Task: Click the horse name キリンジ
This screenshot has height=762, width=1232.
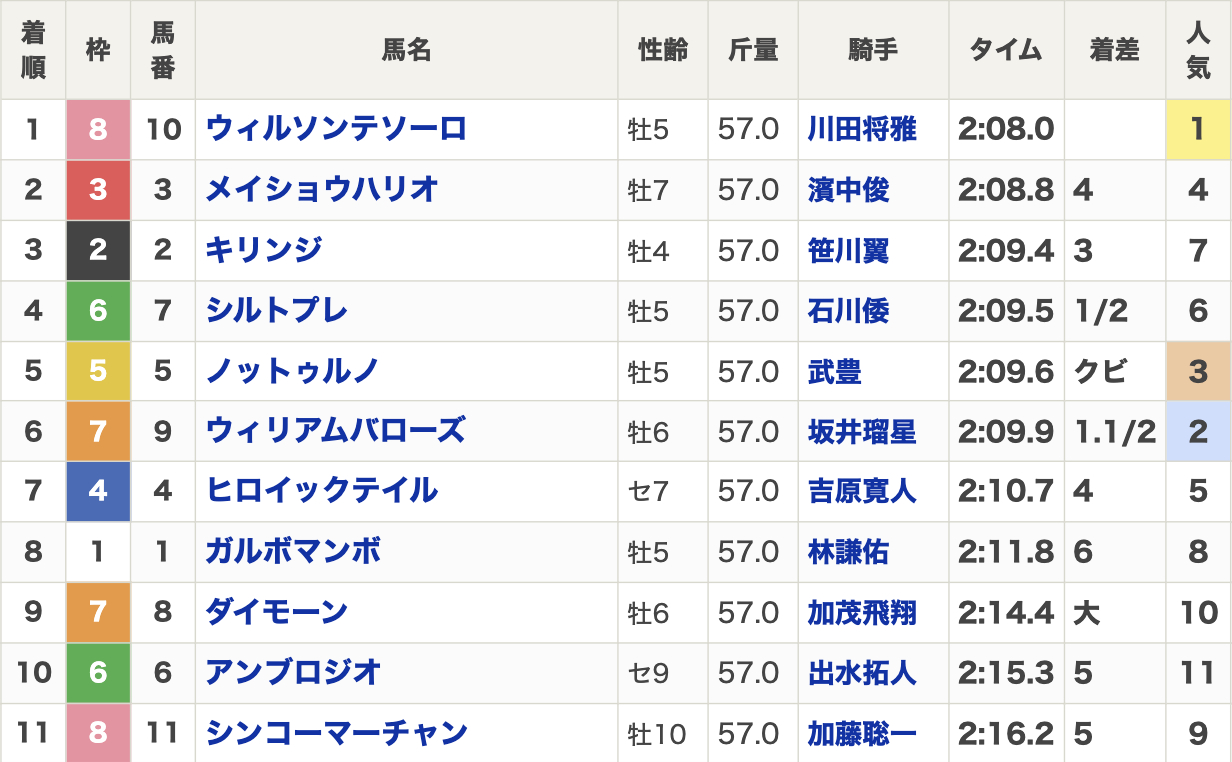Action: [x=264, y=250]
